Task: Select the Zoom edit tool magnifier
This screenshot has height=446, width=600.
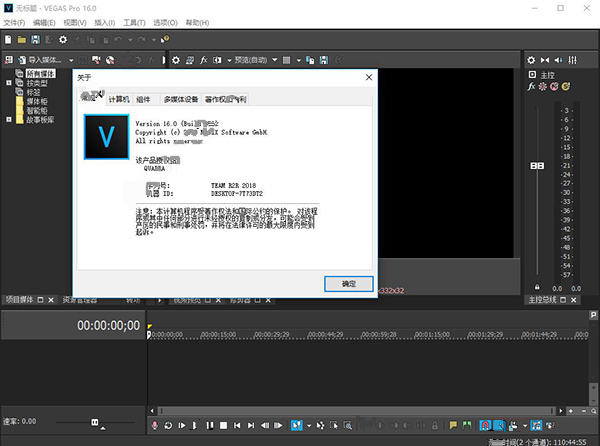Action: click(348, 425)
